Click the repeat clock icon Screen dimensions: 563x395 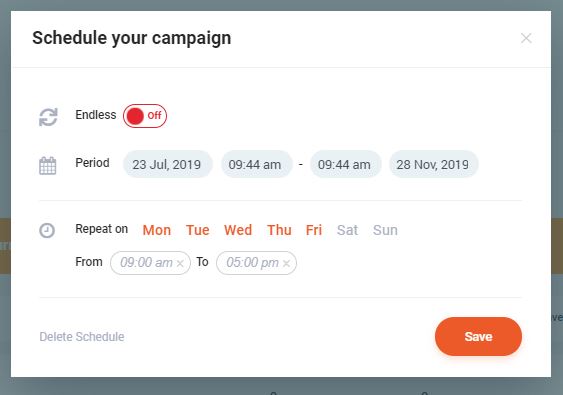[x=47, y=230]
